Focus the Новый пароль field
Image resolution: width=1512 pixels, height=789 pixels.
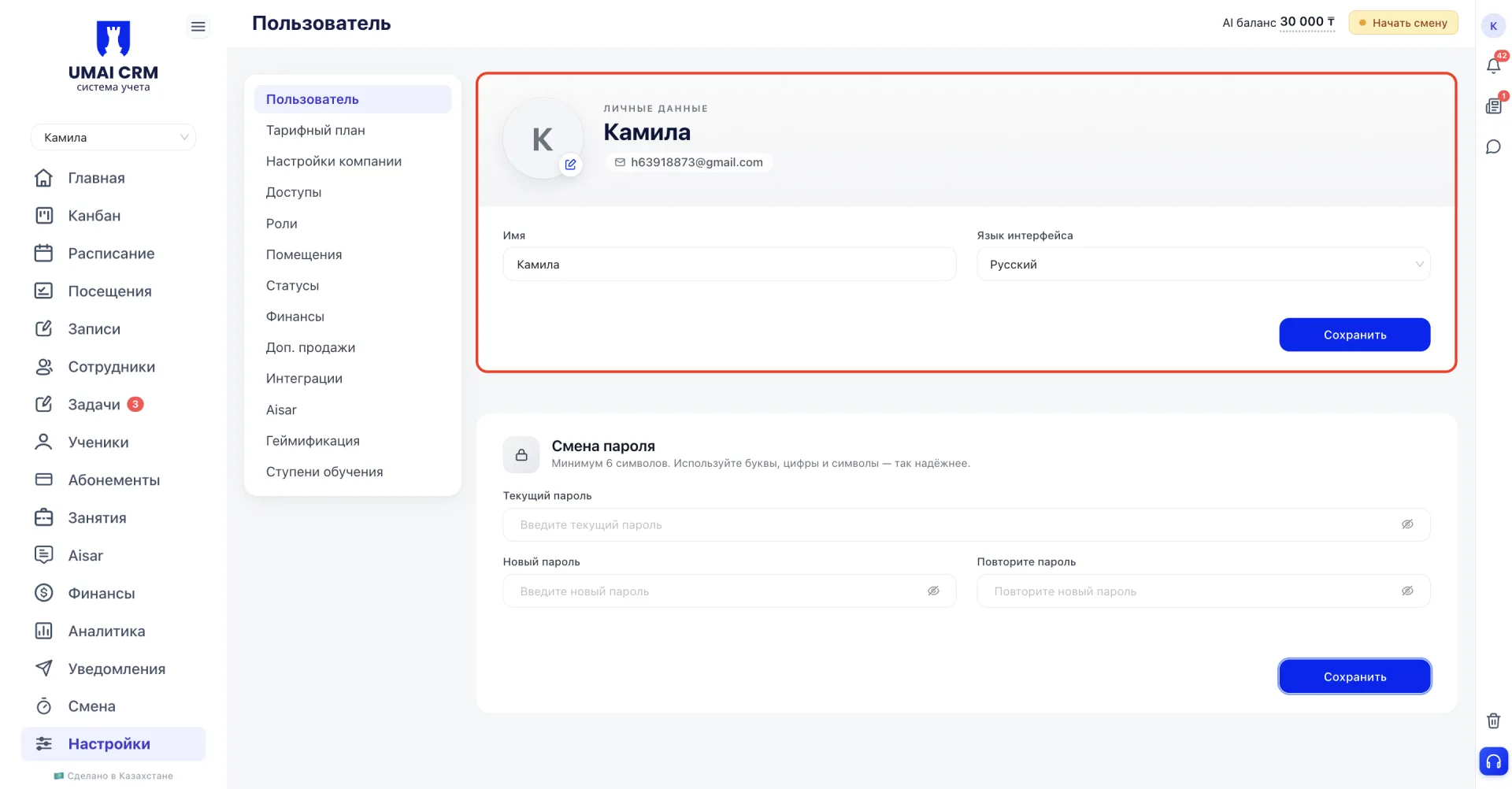pyautogui.click(x=729, y=591)
